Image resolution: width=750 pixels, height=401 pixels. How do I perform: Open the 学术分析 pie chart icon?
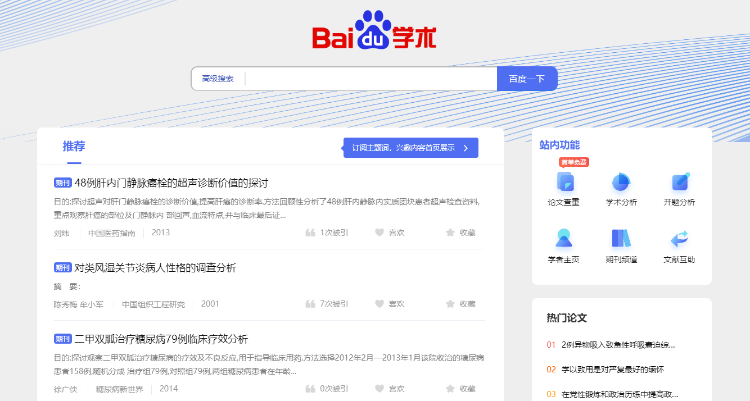click(x=621, y=182)
